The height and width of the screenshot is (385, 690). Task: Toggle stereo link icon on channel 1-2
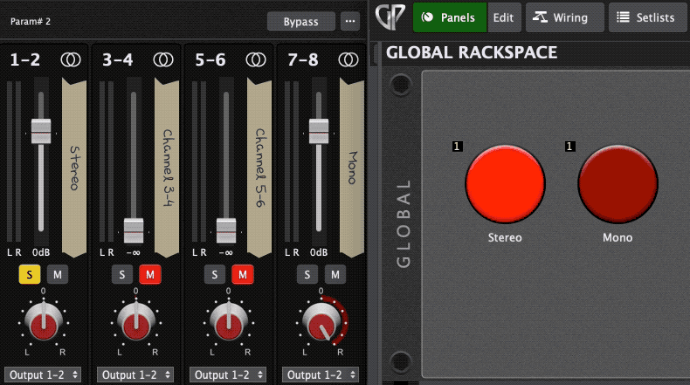70,59
